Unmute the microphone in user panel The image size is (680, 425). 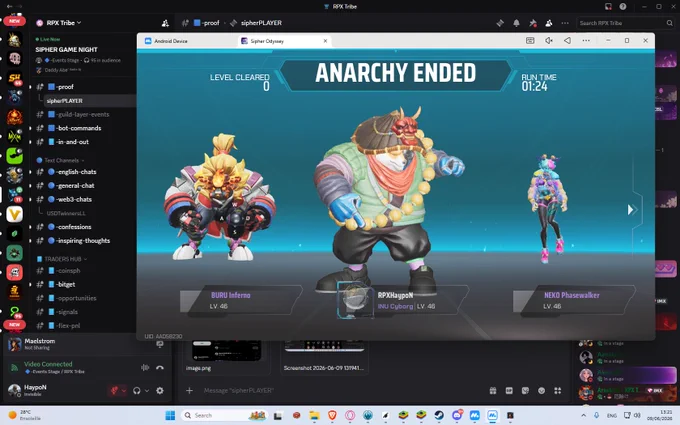pyautogui.click(x=114, y=390)
